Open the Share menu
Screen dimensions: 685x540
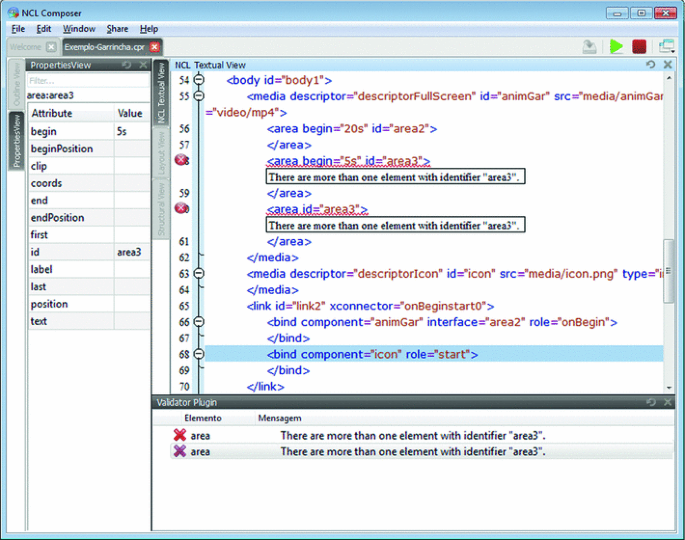(117, 29)
